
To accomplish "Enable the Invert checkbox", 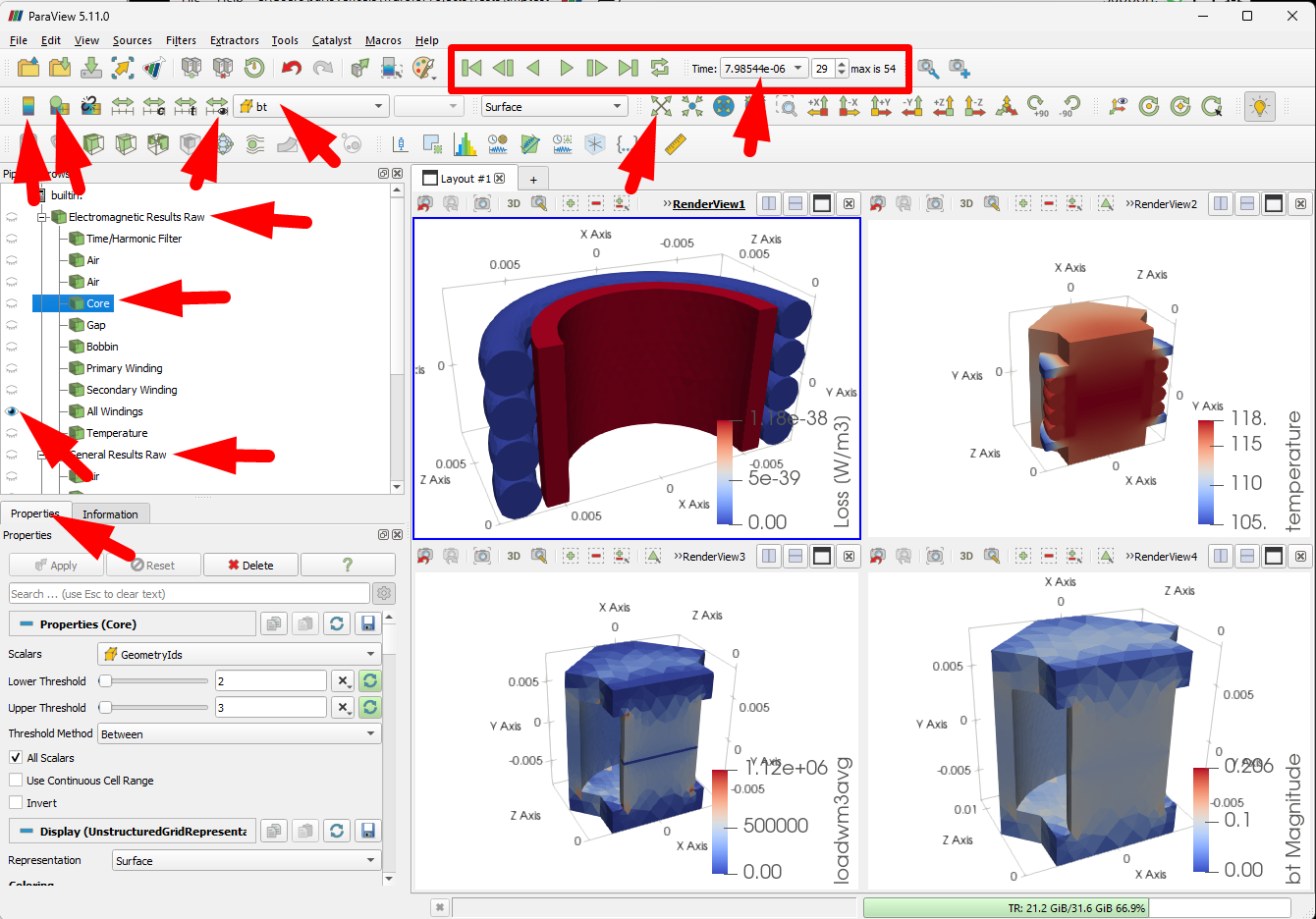I will click(x=16, y=802).
